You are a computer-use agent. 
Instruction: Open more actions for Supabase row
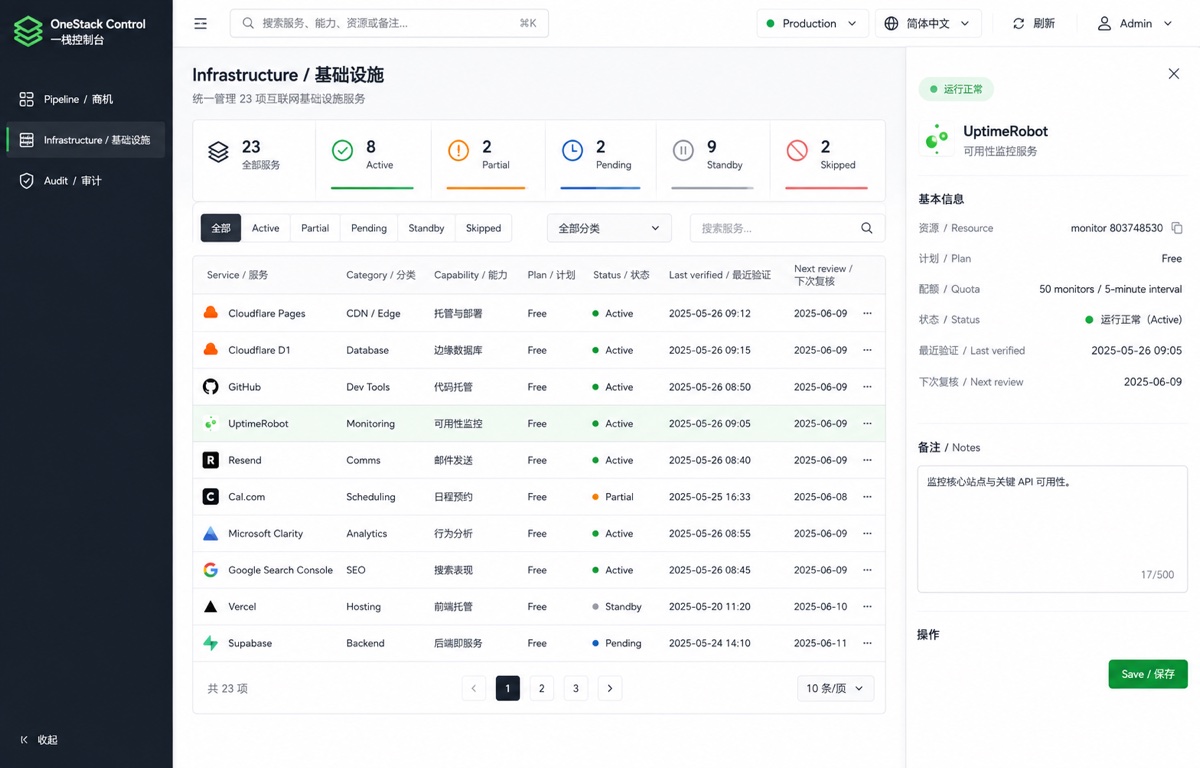pos(867,643)
